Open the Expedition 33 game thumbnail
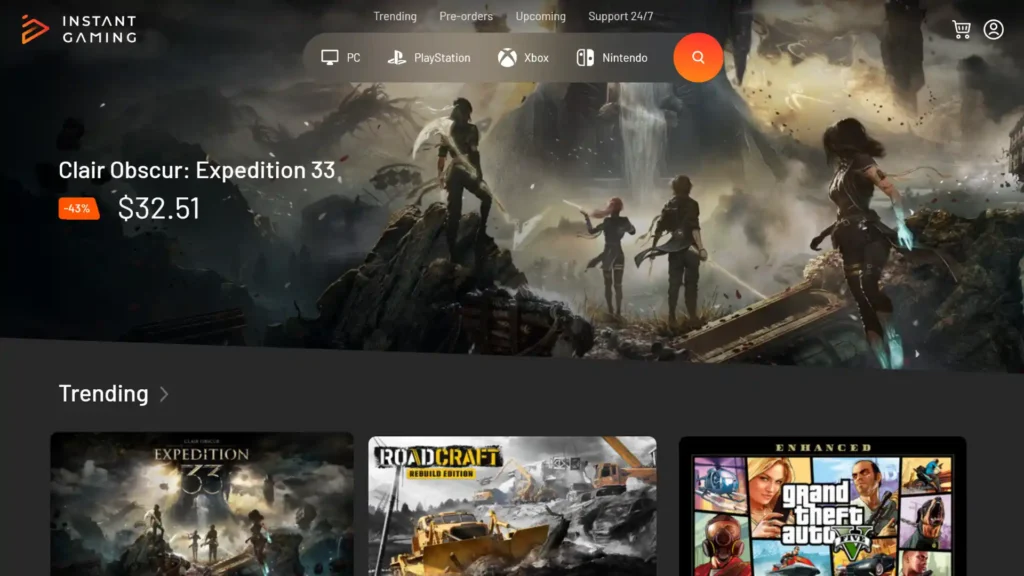This screenshot has width=1024, height=576. [x=202, y=504]
